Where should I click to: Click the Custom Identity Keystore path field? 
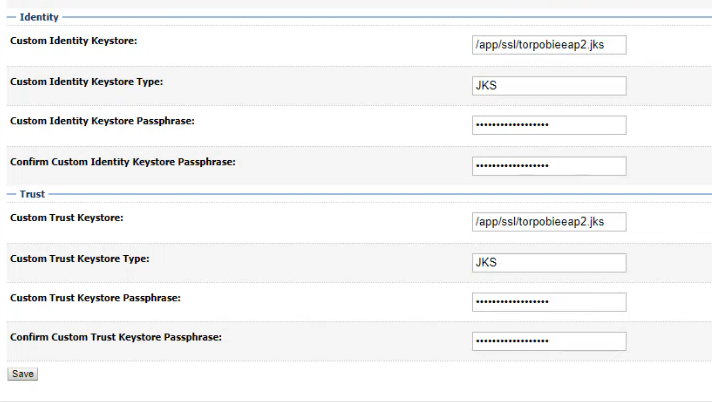point(548,45)
